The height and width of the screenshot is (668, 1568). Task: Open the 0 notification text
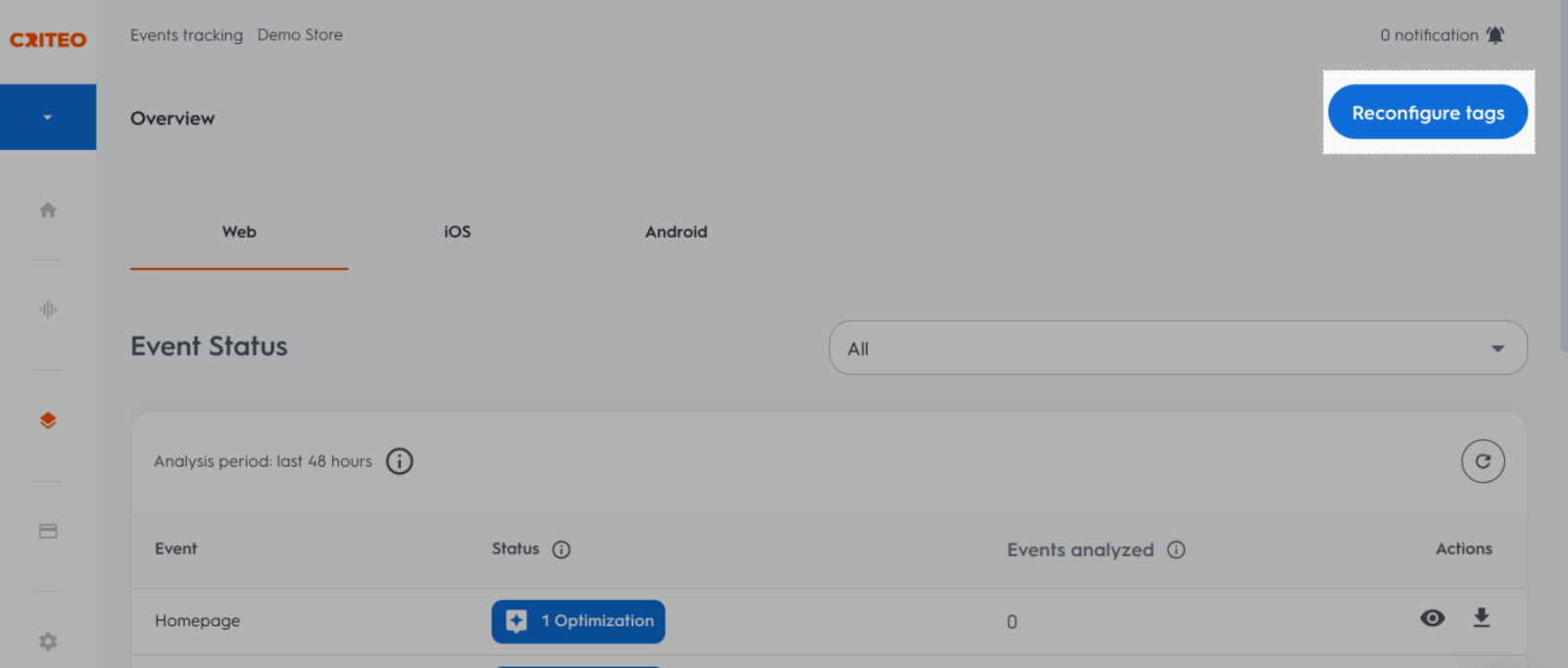(x=1429, y=35)
